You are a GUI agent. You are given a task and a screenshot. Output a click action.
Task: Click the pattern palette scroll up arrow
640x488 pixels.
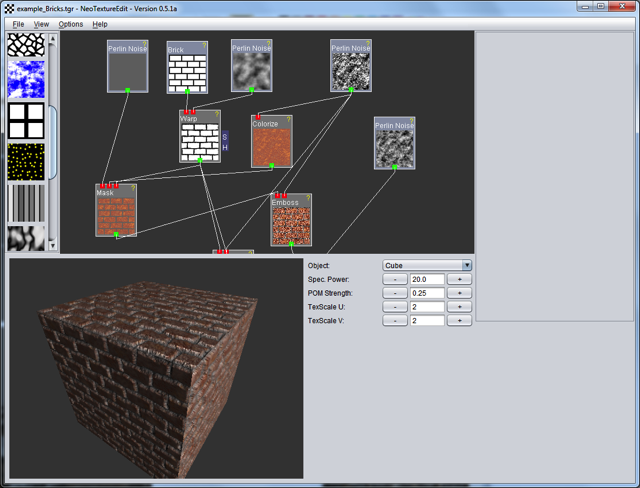pos(53,38)
